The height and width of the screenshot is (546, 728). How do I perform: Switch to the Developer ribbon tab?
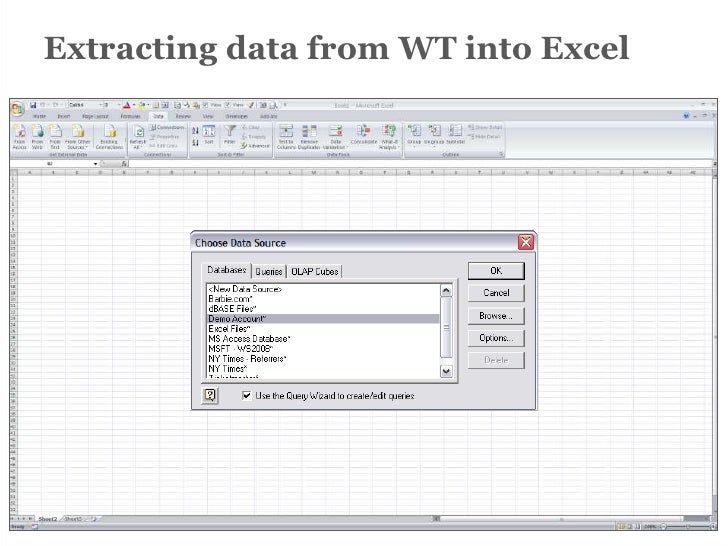236,116
